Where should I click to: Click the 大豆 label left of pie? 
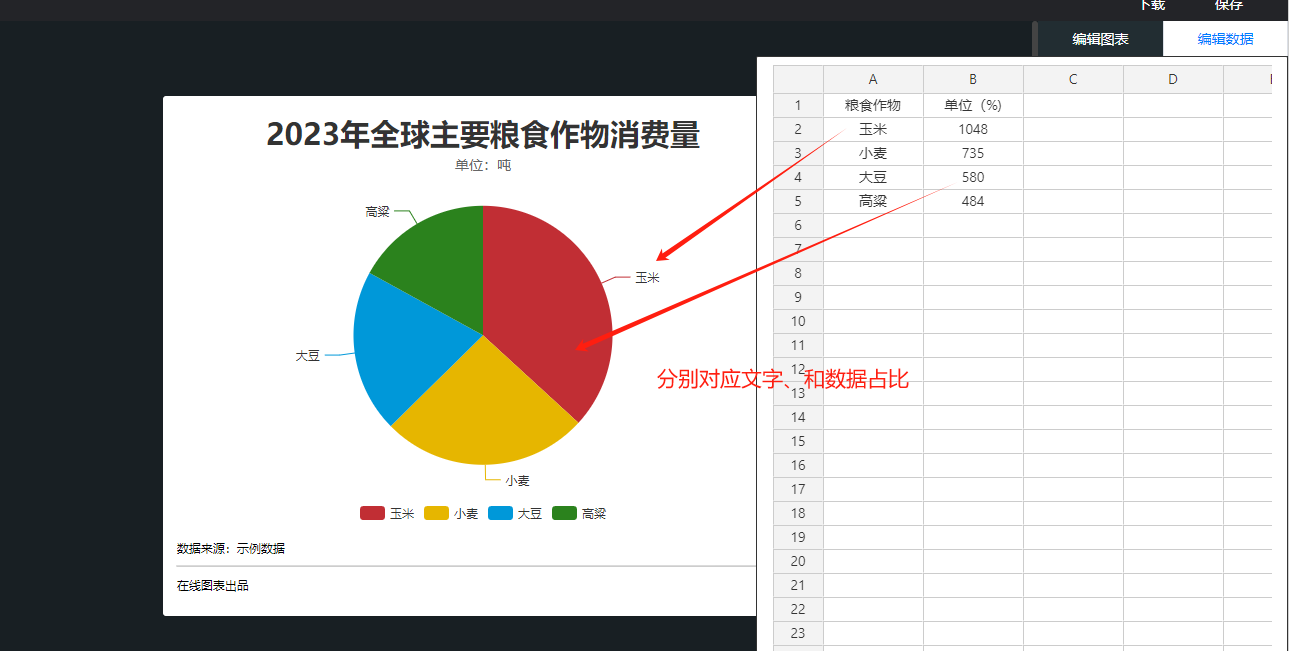[x=307, y=355]
